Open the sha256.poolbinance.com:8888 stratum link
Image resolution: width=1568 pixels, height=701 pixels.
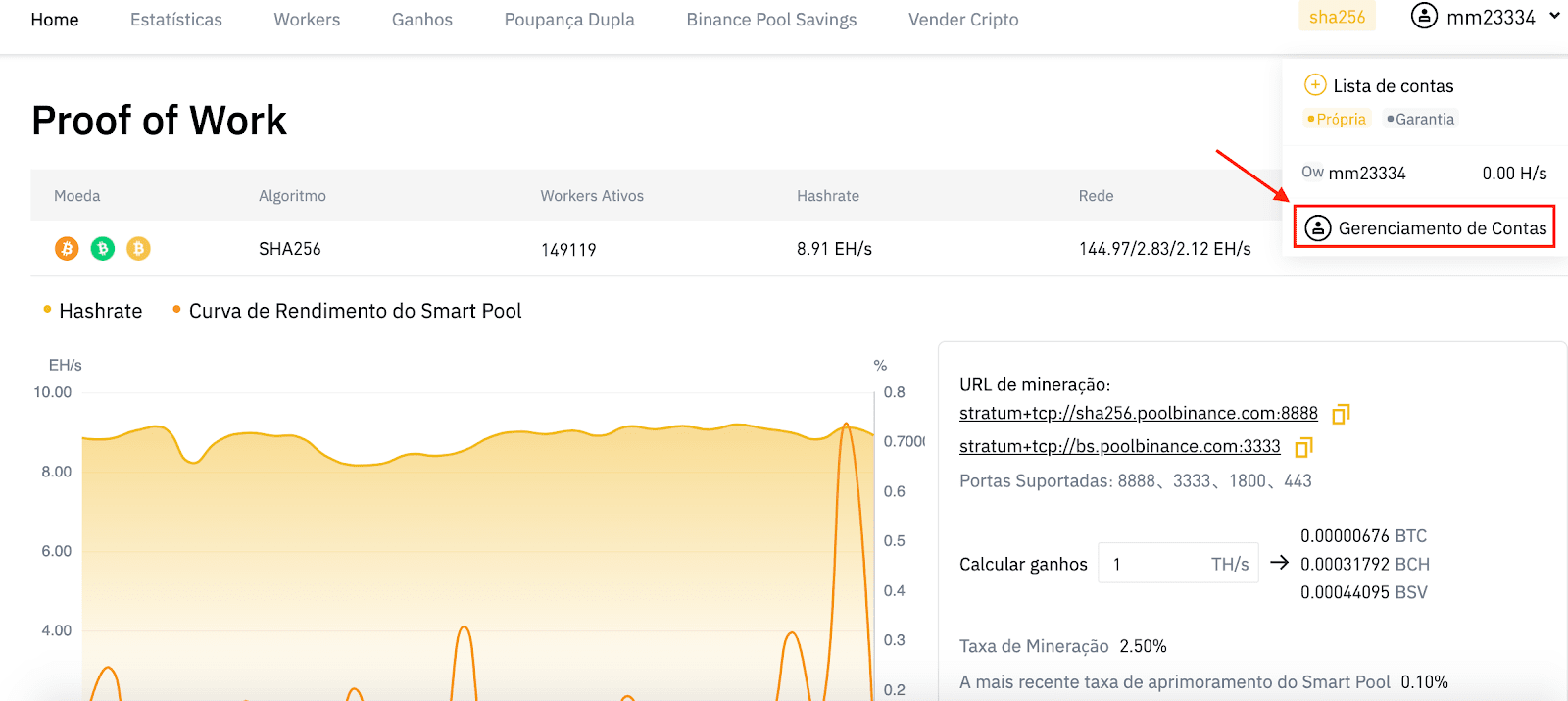[1139, 414]
